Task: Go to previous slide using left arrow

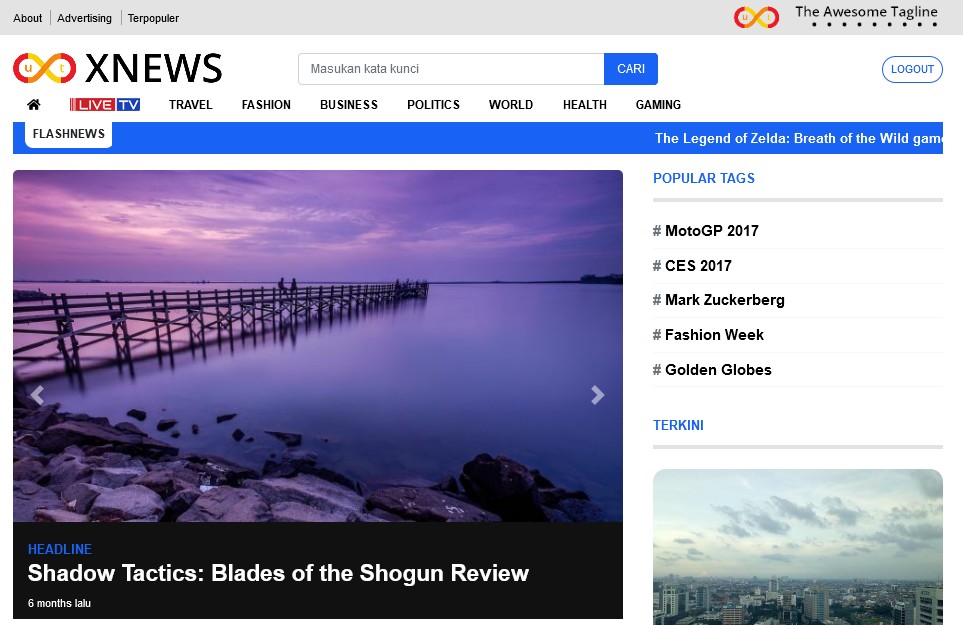Action: [x=37, y=395]
